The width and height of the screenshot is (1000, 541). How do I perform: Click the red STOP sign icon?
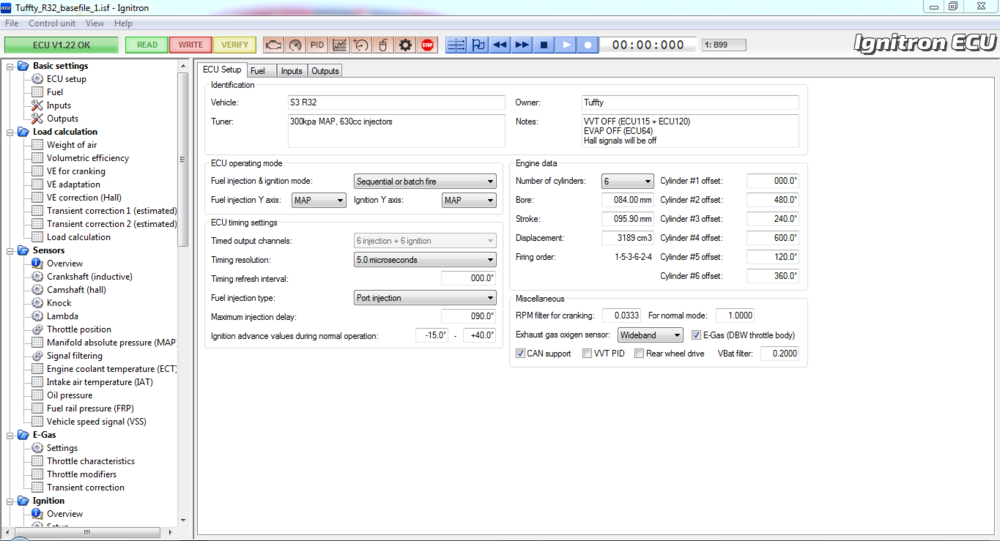pyautogui.click(x=427, y=45)
